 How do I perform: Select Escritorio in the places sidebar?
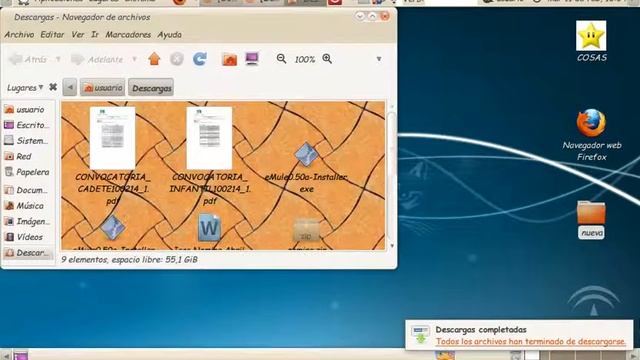[28, 125]
